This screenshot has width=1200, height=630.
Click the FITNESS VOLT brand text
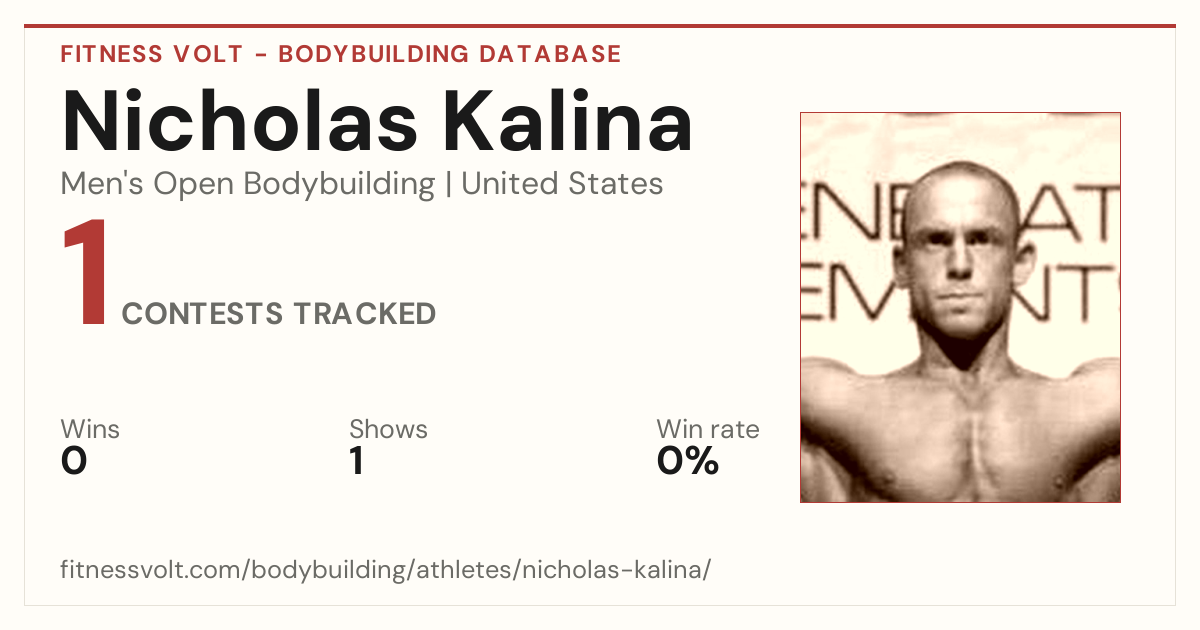tap(152, 54)
